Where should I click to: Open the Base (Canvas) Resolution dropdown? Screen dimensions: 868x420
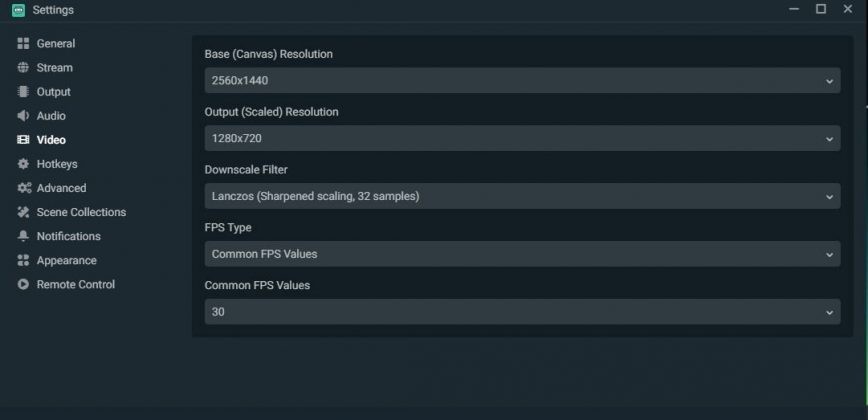(x=521, y=80)
